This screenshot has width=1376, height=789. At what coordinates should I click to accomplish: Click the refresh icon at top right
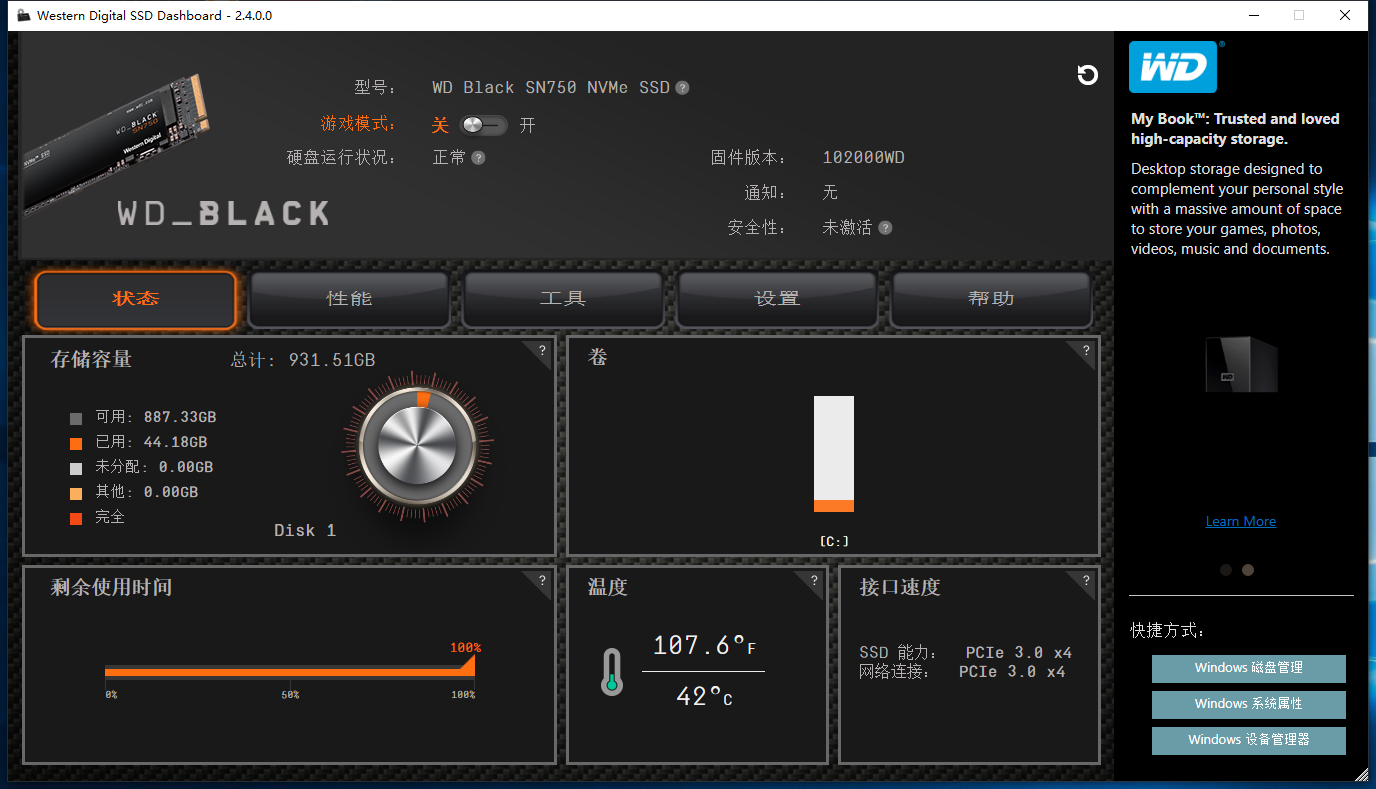[1088, 75]
